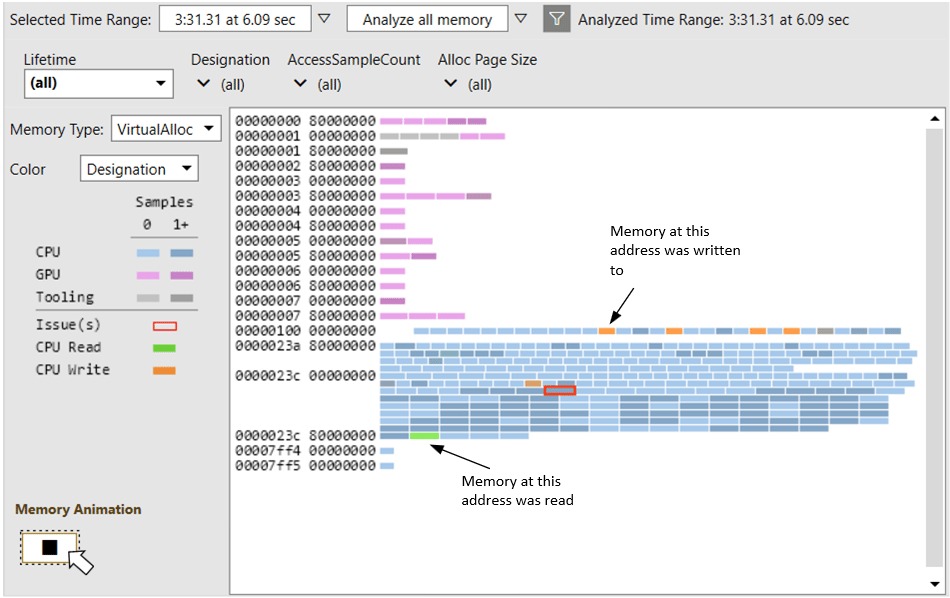The image size is (950, 598).
Task: Click address row 00000000 80000000
Action: tap(305, 121)
